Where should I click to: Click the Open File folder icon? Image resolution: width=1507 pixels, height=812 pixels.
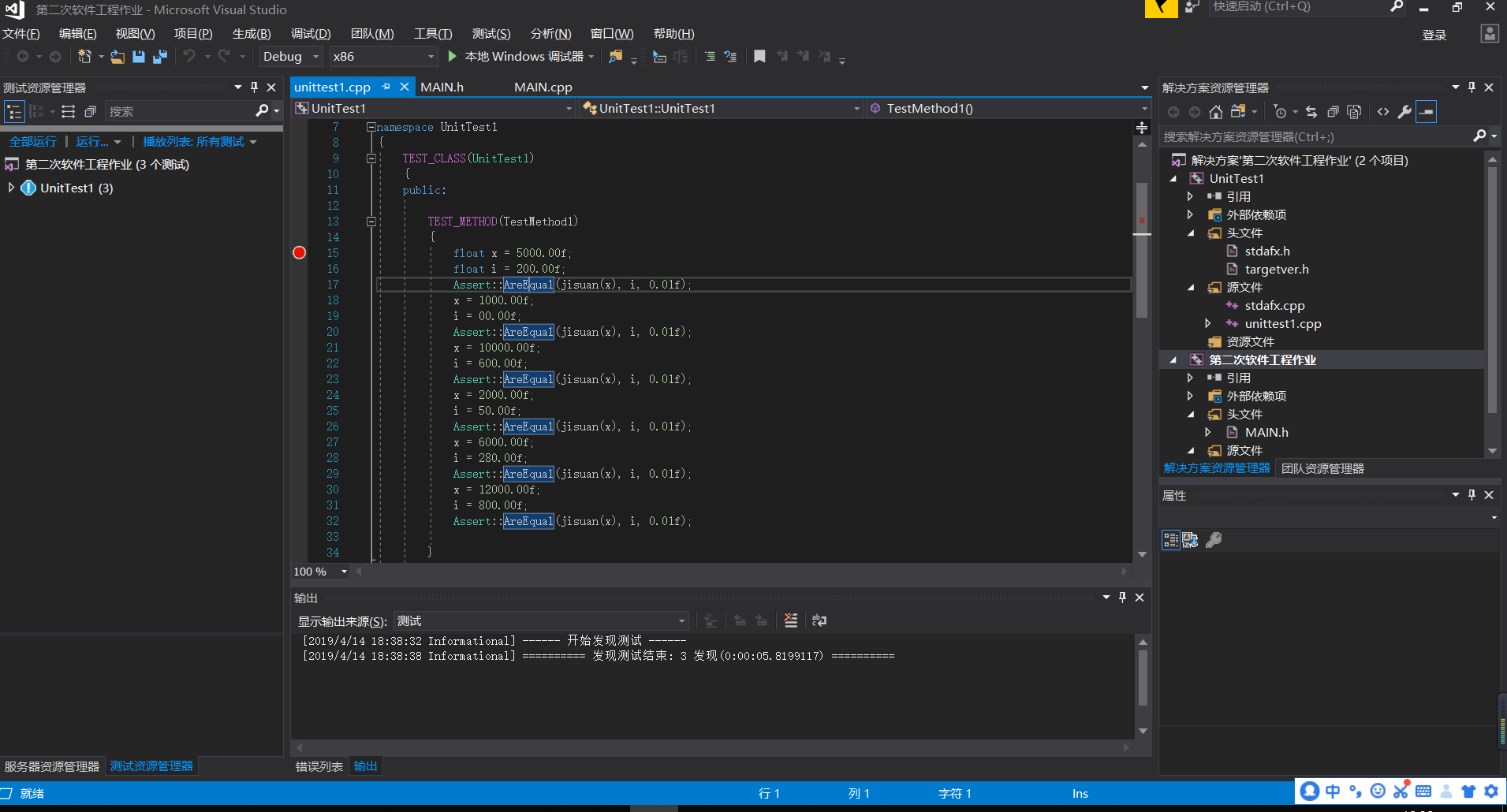point(118,56)
